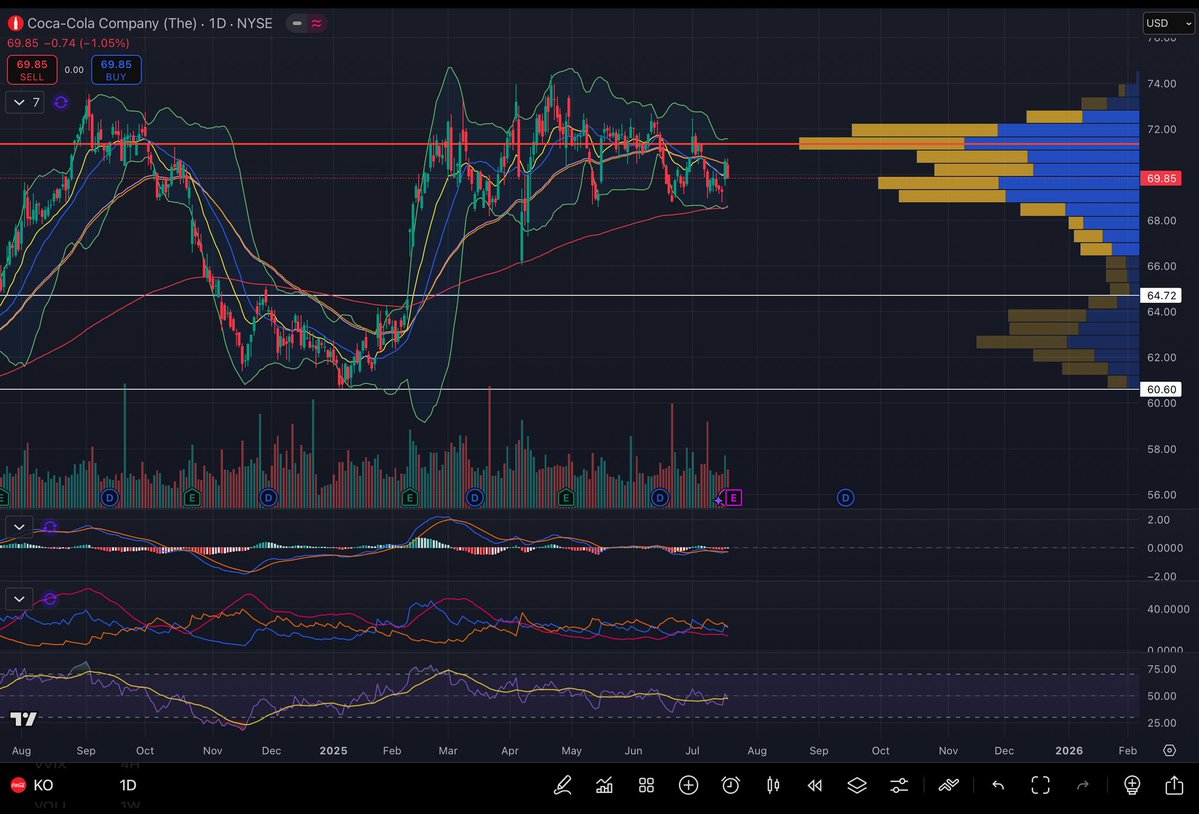The width and height of the screenshot is (1199, 814).
Task: Tap the 0.00 spread value
Action: (74, 70)
